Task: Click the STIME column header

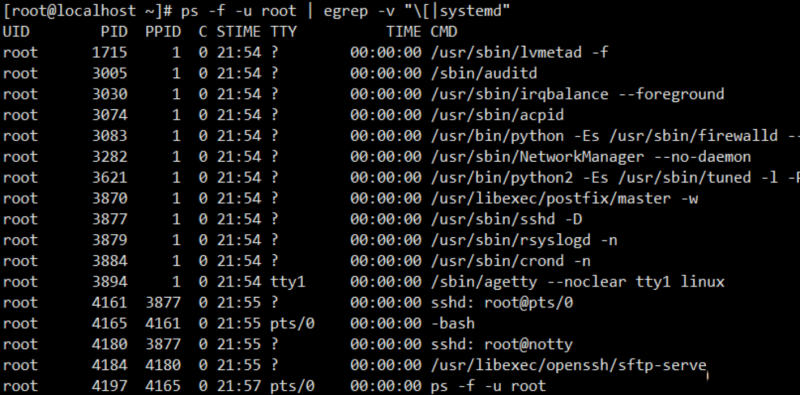Action: click(x=239, y=32)
